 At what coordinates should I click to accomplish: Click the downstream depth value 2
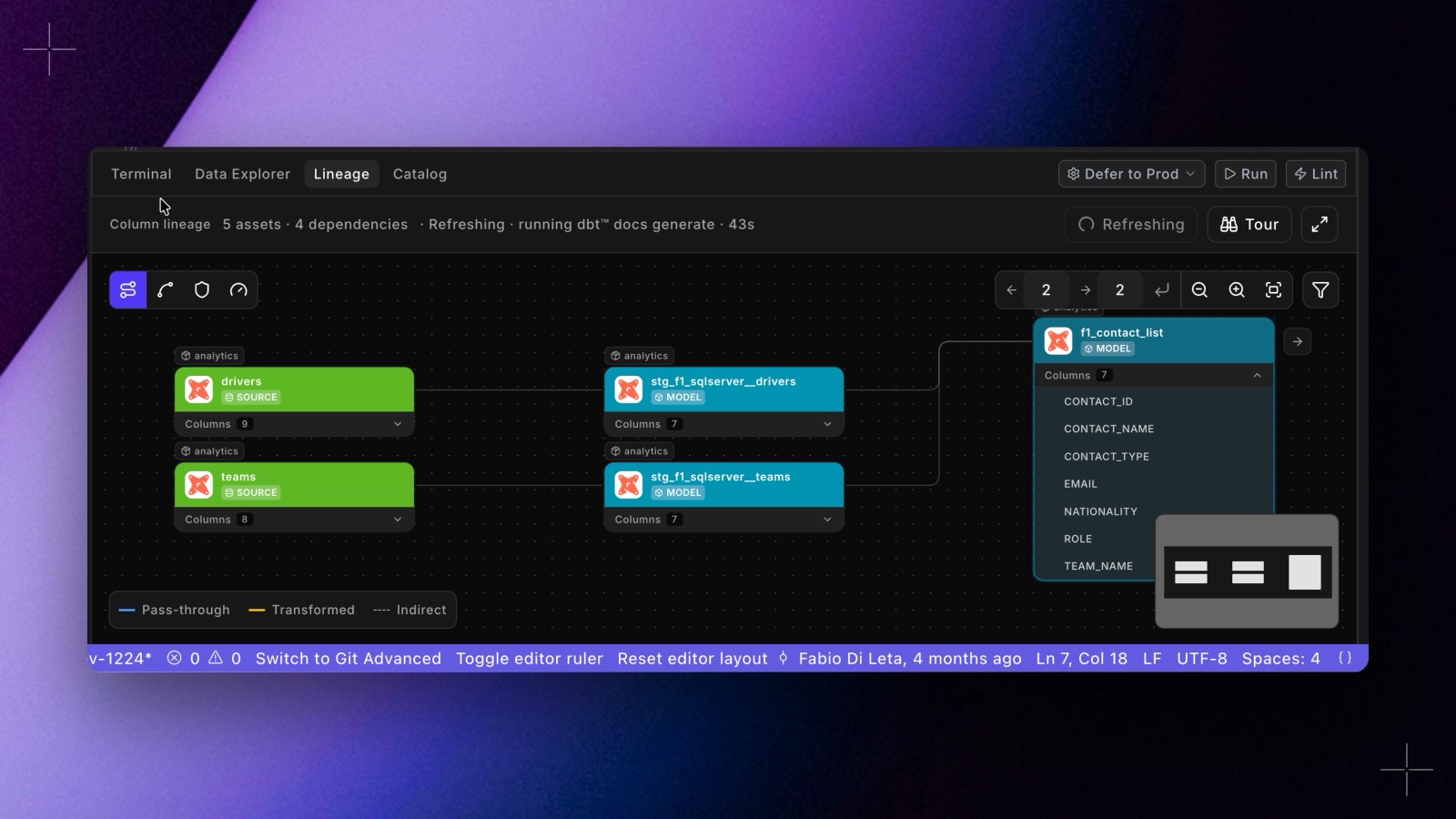[x=1120, y=290]
